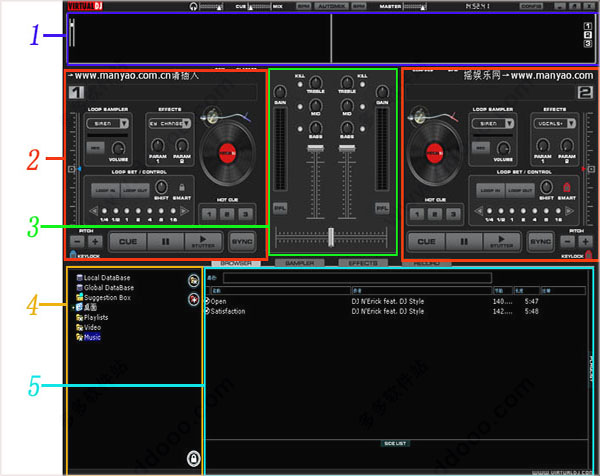Click the deck 2 number badge
The image size is (600, 476).
point(585,92)
